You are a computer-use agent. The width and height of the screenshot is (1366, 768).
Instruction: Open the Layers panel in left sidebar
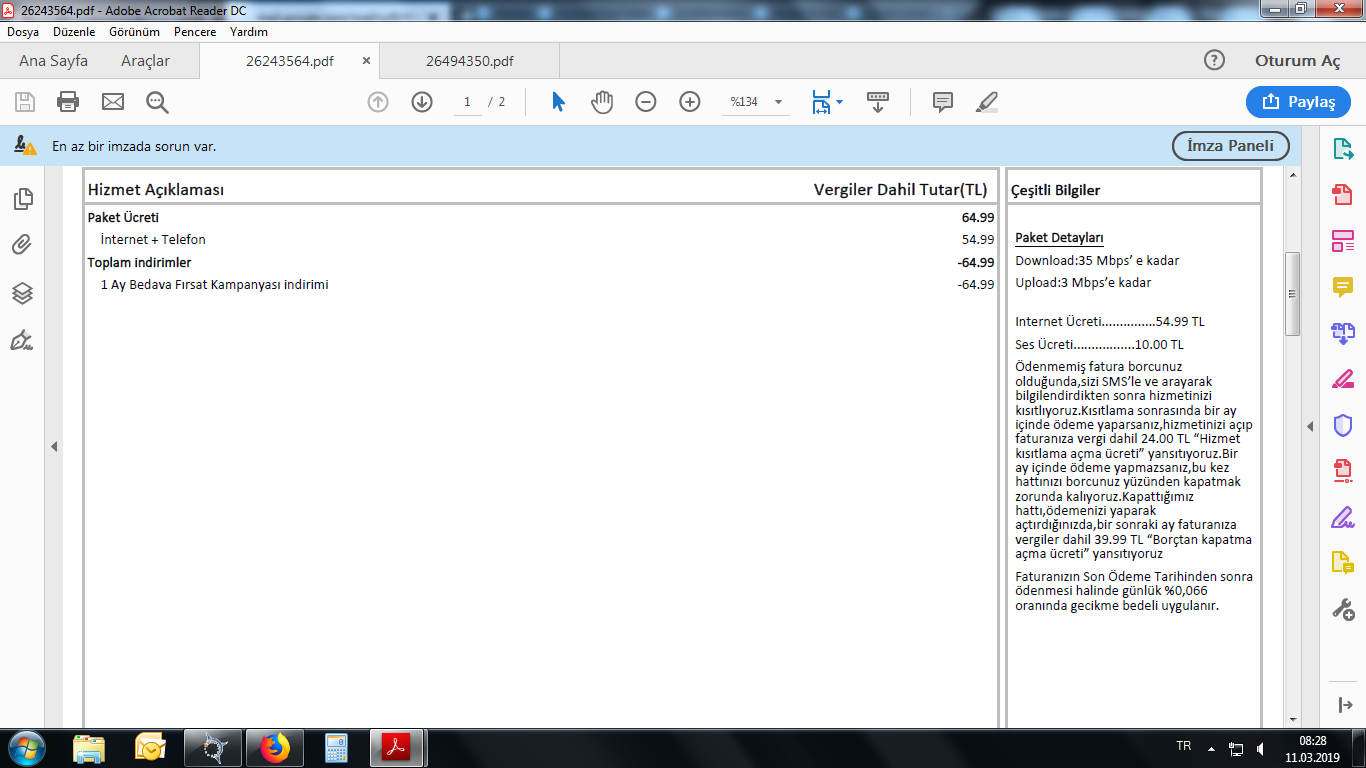[22, 293]
